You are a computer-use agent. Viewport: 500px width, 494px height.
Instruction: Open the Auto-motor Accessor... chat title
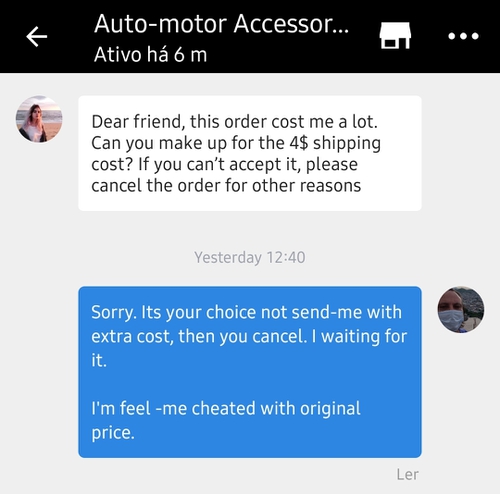[x=221, y=24]
